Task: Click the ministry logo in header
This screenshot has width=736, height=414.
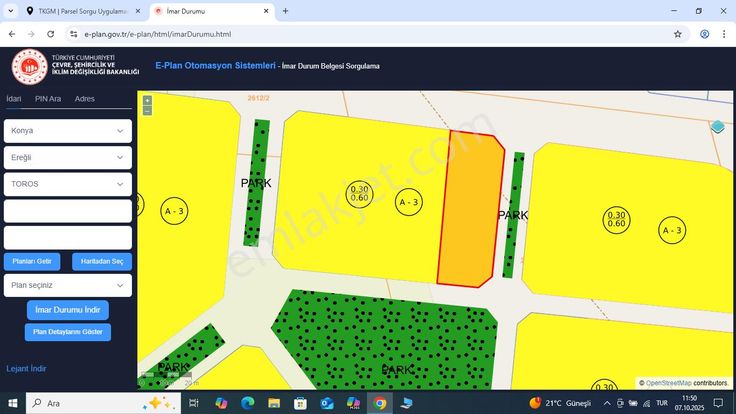Action: coord(29,65)
